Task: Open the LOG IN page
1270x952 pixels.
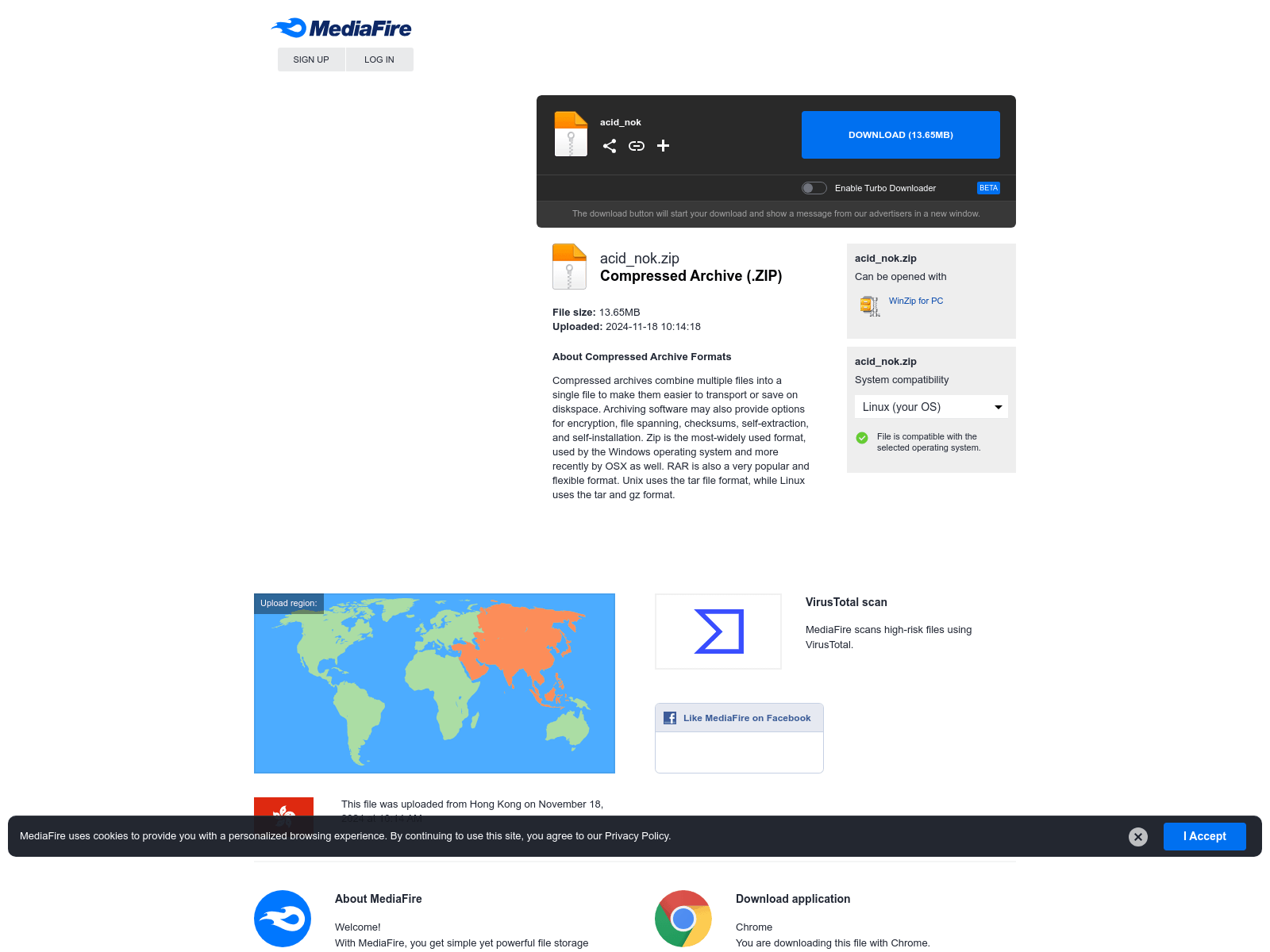Action: [x=379, y=59]
